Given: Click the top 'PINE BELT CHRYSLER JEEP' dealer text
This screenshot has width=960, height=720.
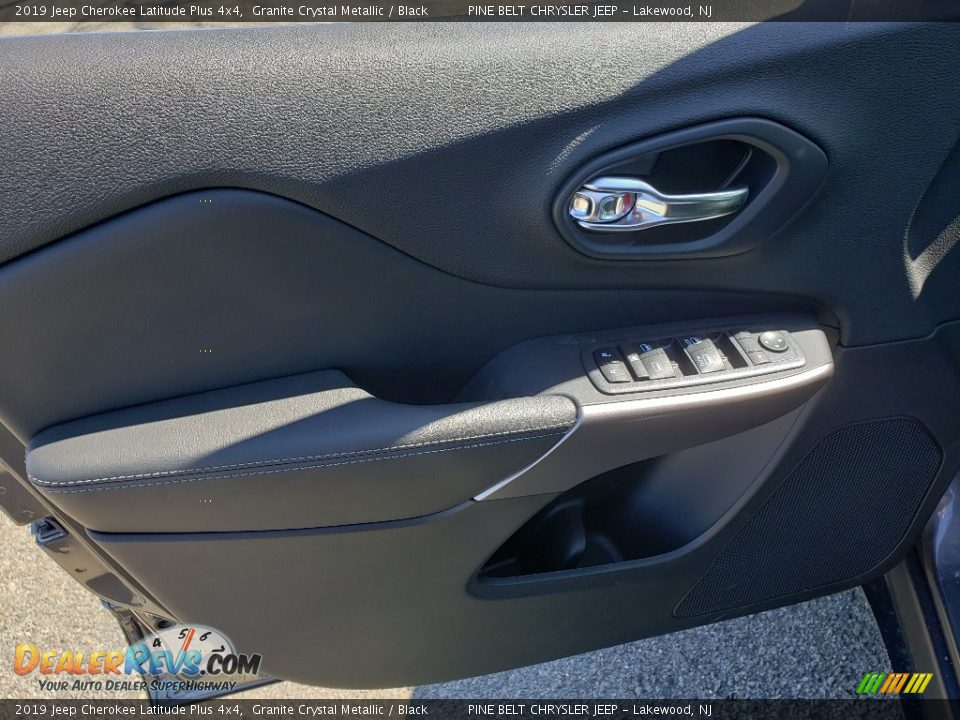Looking at the screenshot, I should (542, 11).
